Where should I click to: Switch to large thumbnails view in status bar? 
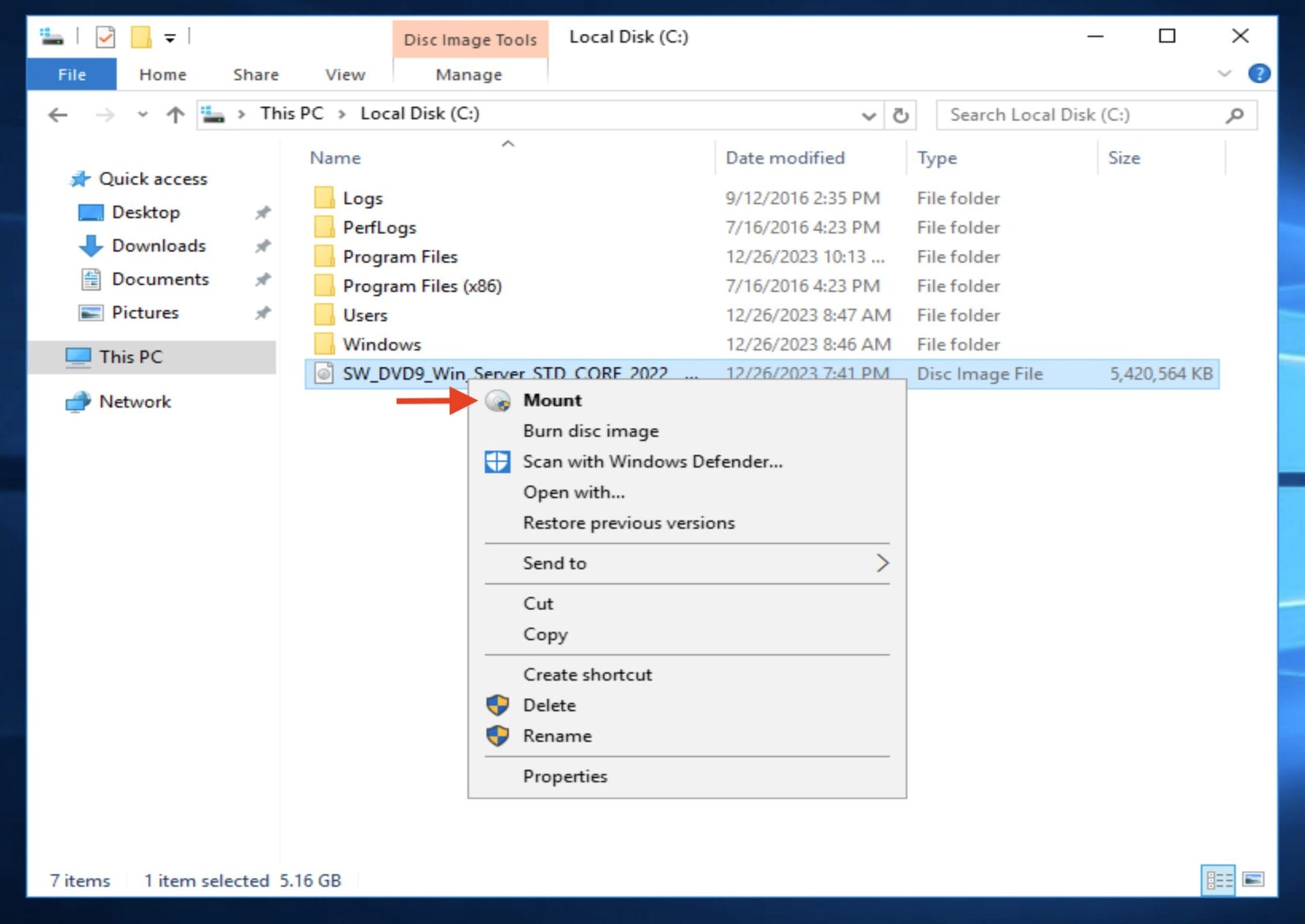click(1254, 881)
